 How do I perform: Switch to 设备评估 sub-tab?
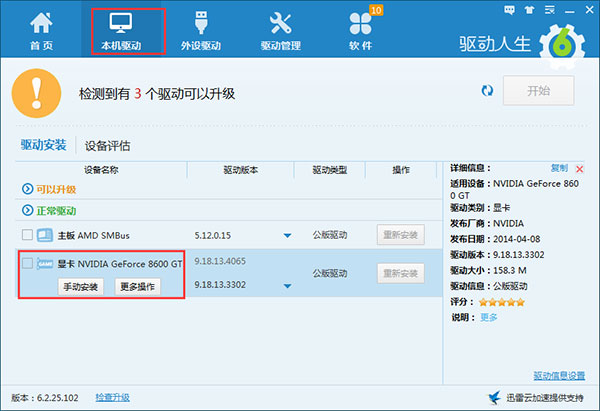pyautogui.click(x=108, y=146)
